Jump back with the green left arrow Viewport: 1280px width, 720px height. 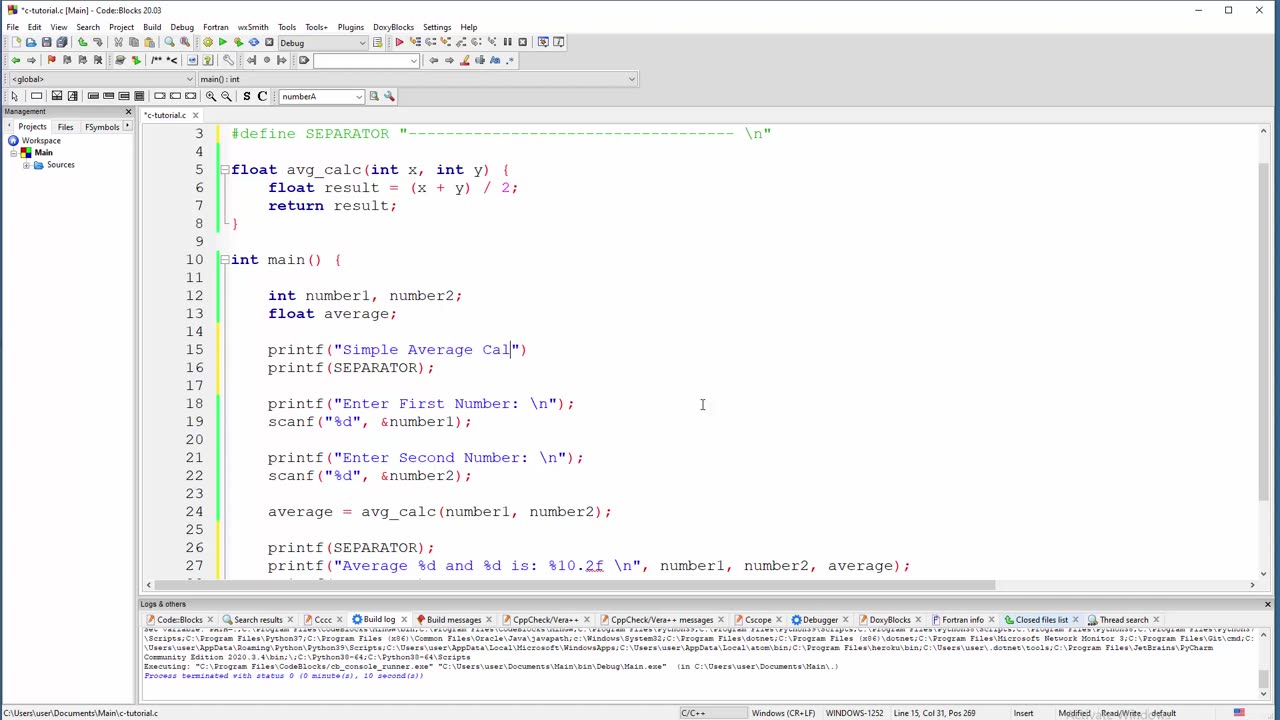pos(16,60)
